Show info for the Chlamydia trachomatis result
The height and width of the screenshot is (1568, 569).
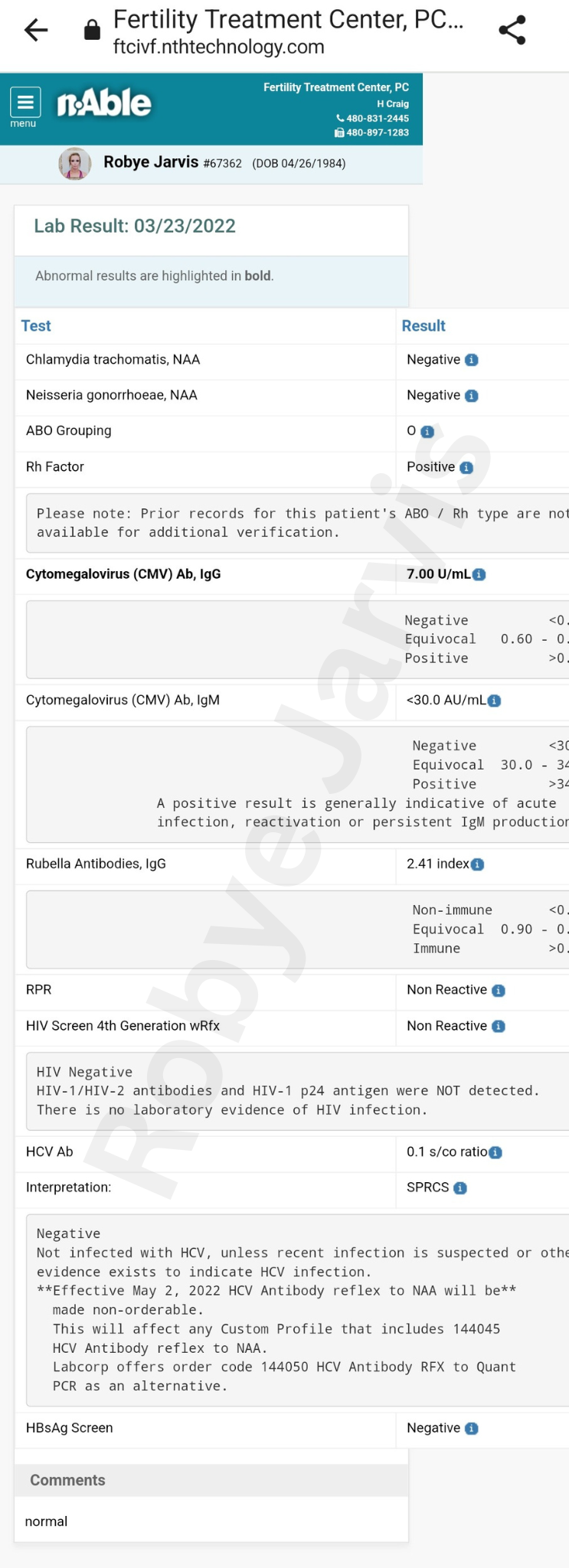(472, 360)
